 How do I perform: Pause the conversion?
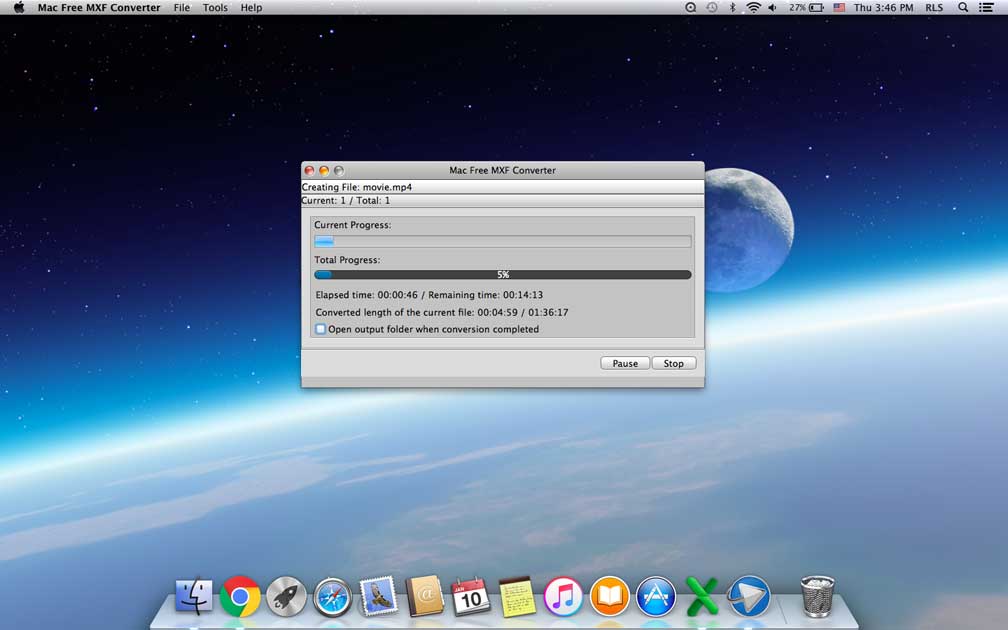coord(625,363)
